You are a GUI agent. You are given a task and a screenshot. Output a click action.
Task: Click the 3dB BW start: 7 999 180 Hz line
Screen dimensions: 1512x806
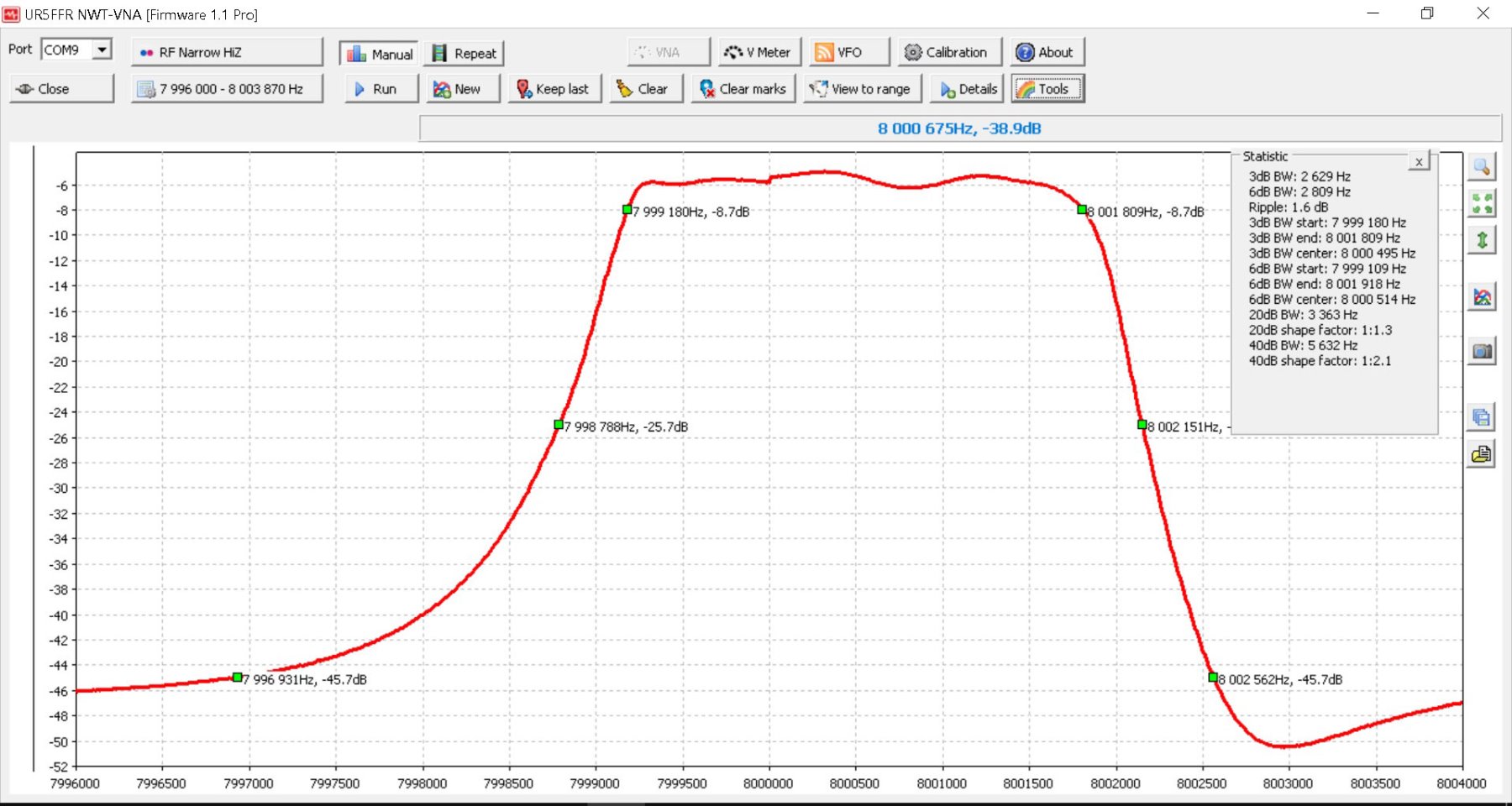pos(1327,222)
